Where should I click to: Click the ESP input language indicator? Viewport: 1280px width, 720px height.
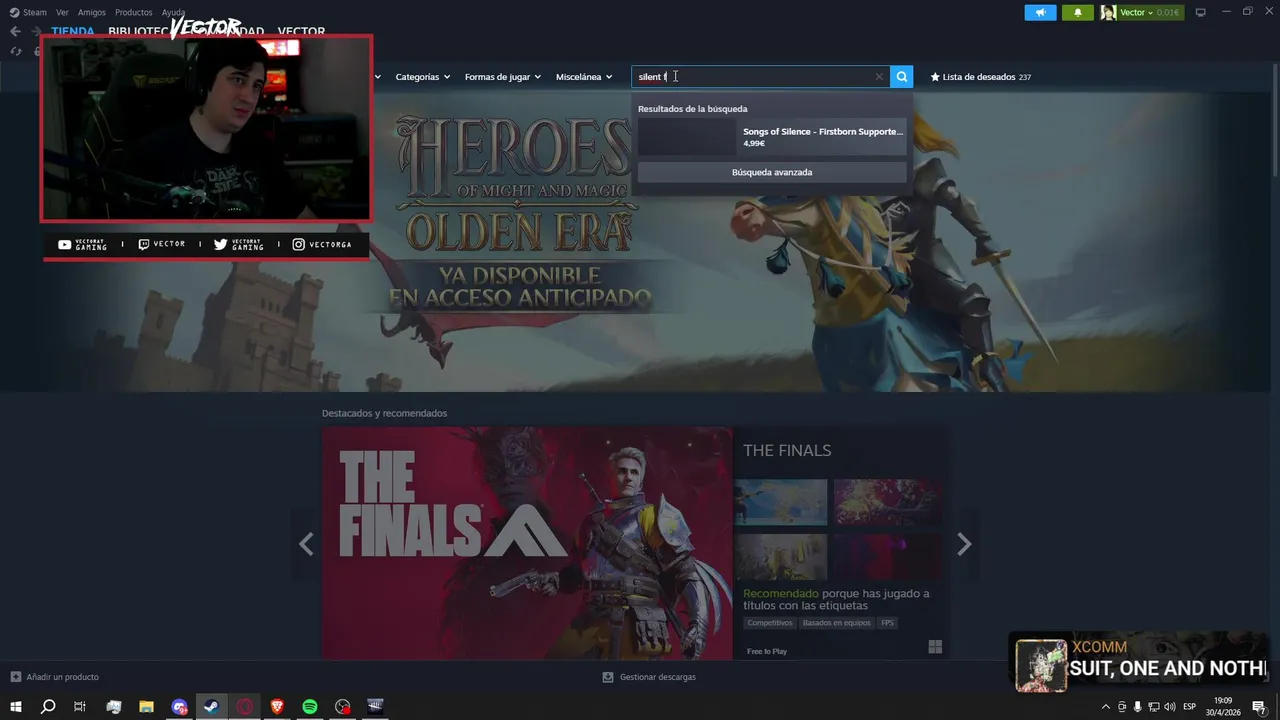point(1190,707)
